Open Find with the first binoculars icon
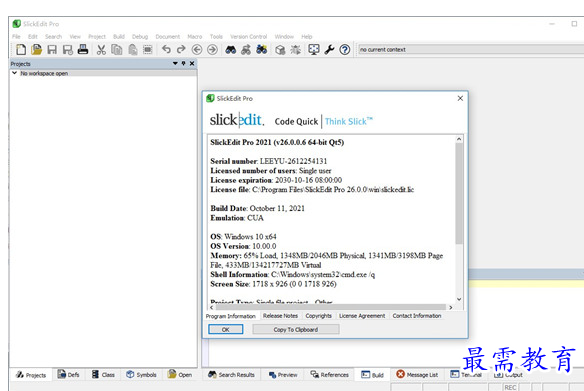 (231, 49)
